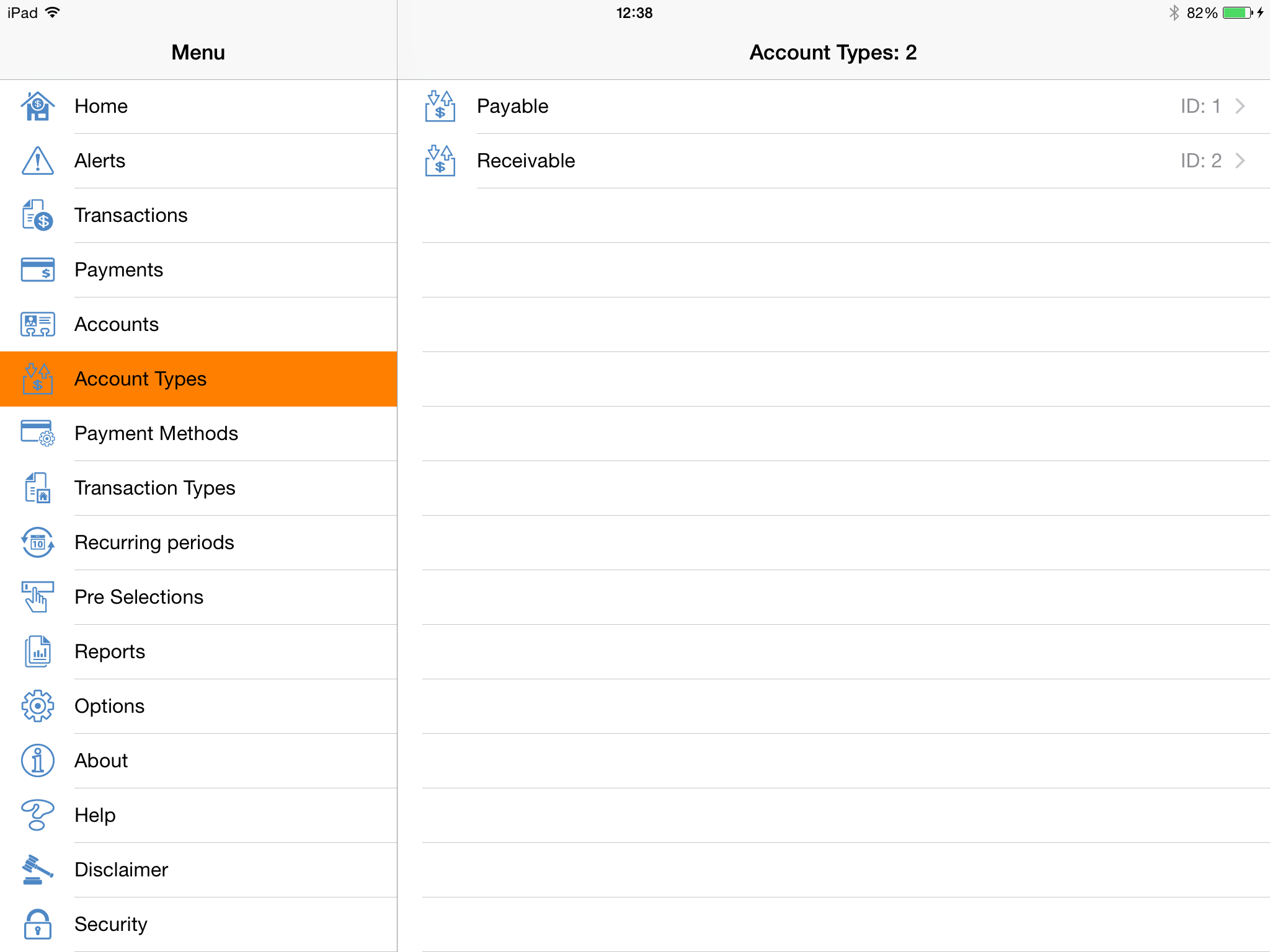
Task: Click the Alerts warning triangle icon
Action: (x=38, y=161)
